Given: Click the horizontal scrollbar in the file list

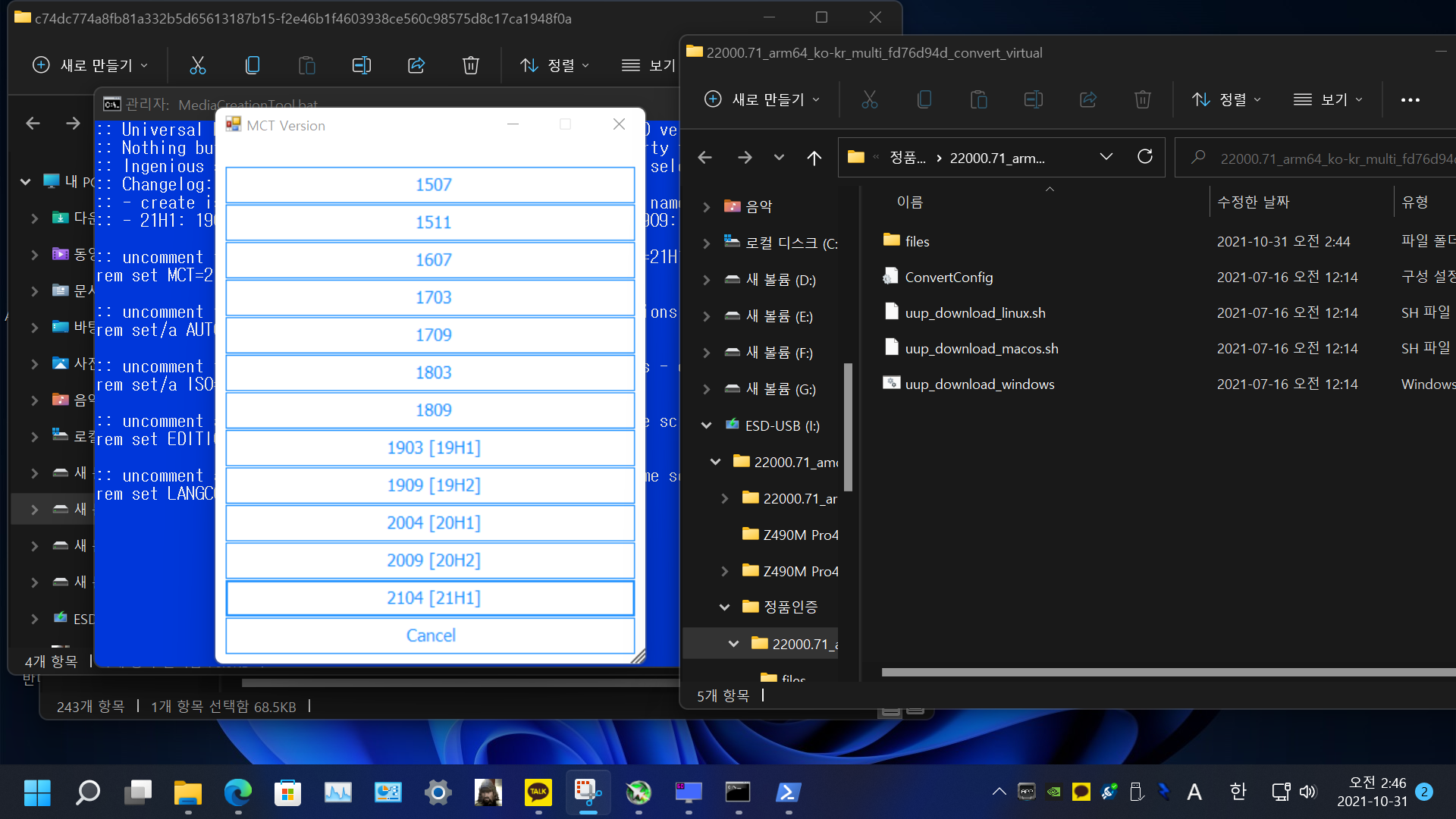Looking at the screenshot, I should click(x=1168, y=672).
